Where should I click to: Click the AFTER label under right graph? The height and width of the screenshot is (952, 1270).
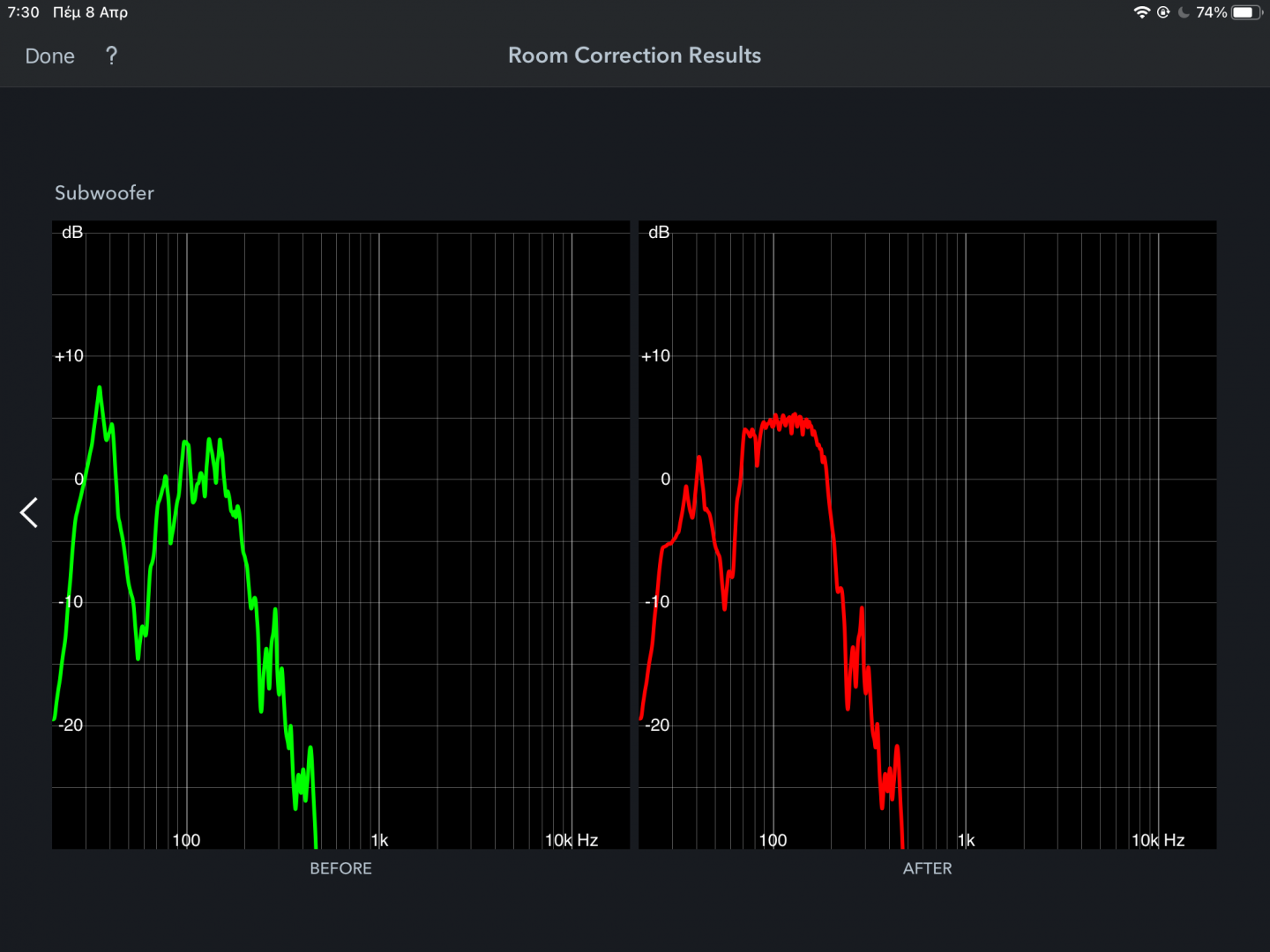(927, 868)
